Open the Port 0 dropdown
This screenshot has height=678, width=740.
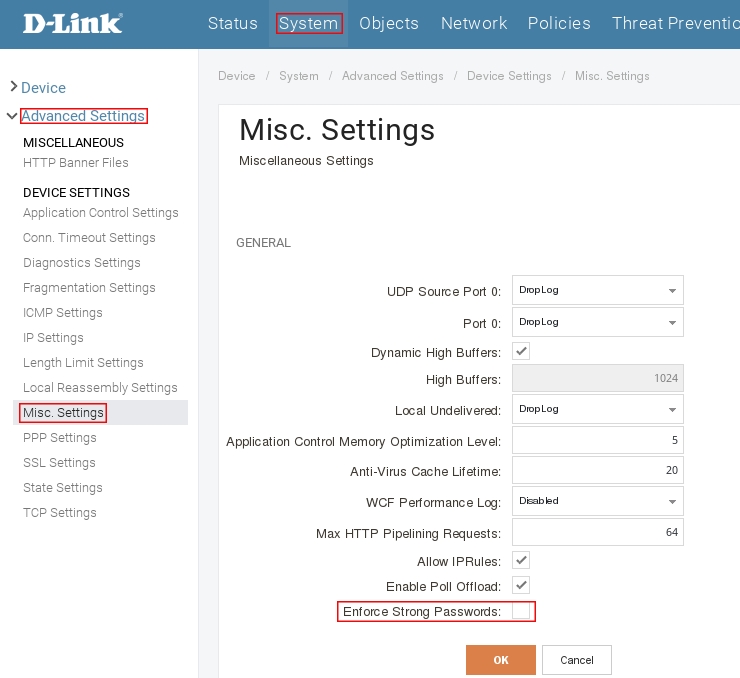pos(597,322)
